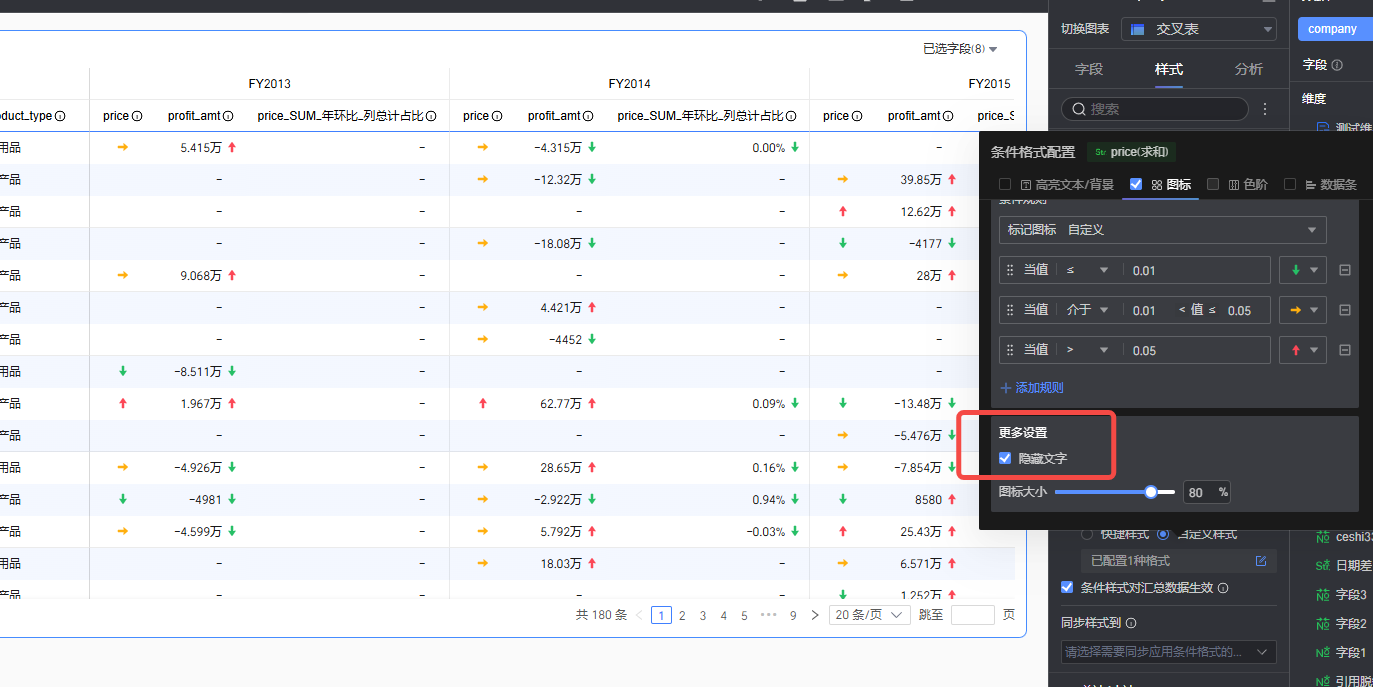
Task: Click the 图标大小 slider handle
Action: (x=1151, y=492)
